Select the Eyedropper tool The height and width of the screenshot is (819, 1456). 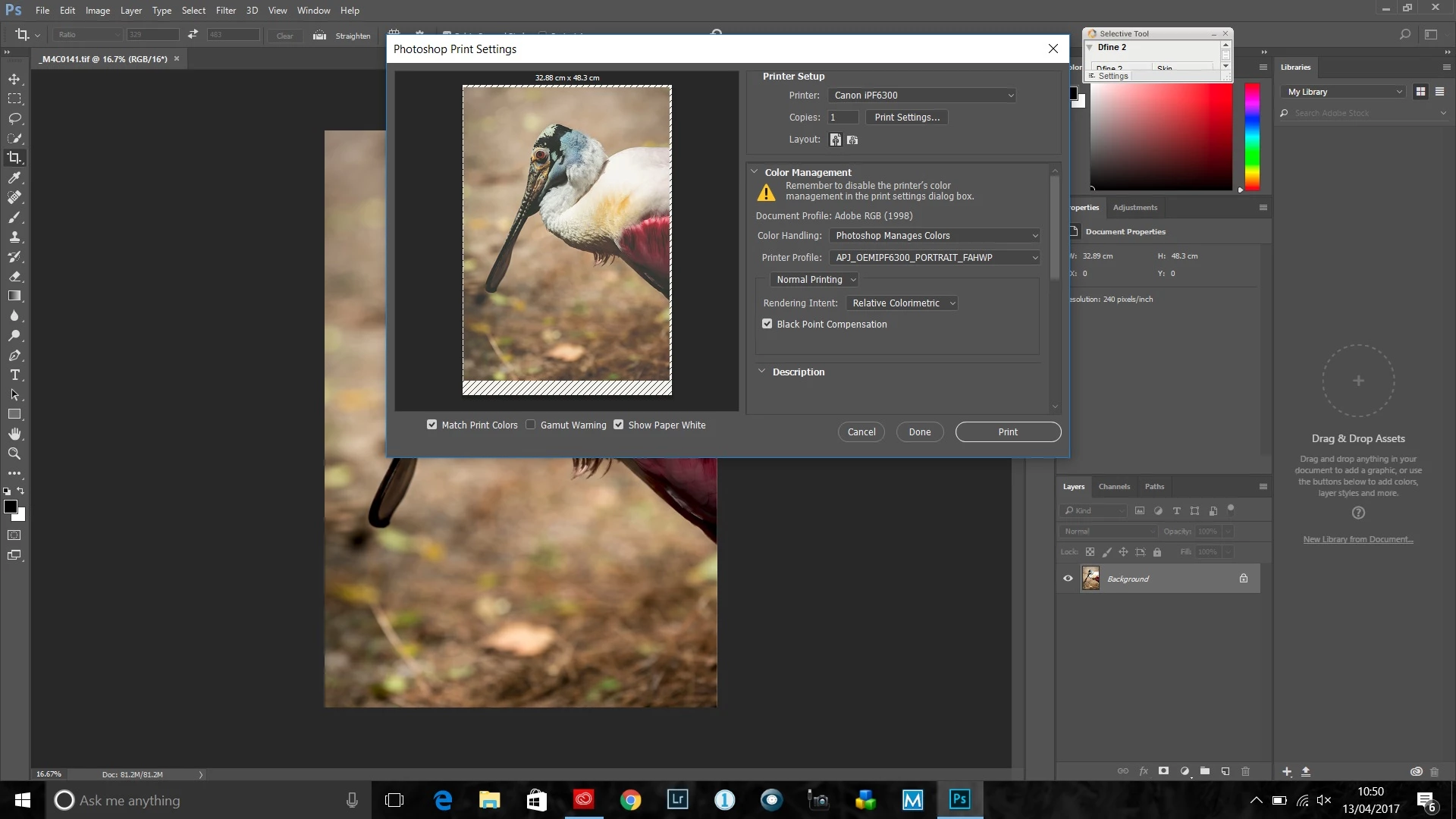pos(14,177)
